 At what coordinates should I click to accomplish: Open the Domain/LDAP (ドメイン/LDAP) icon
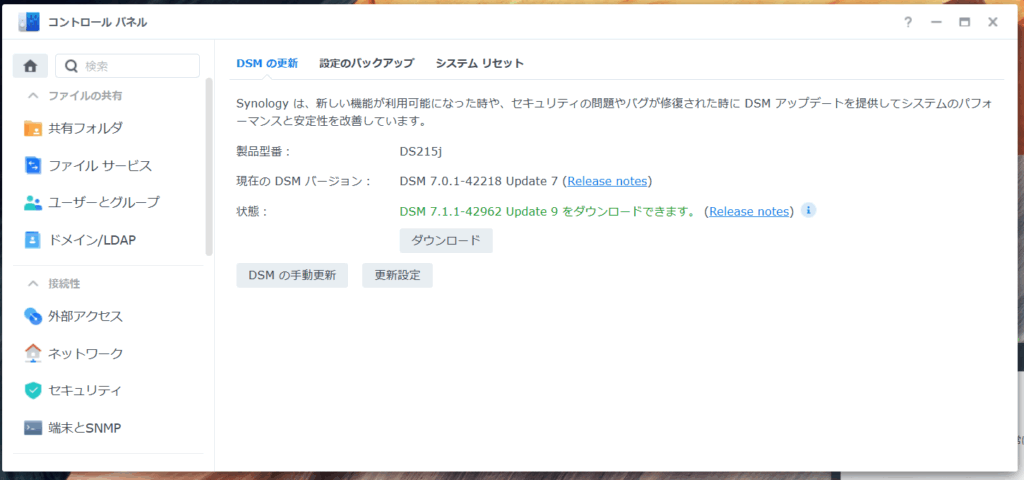(33, 240)
